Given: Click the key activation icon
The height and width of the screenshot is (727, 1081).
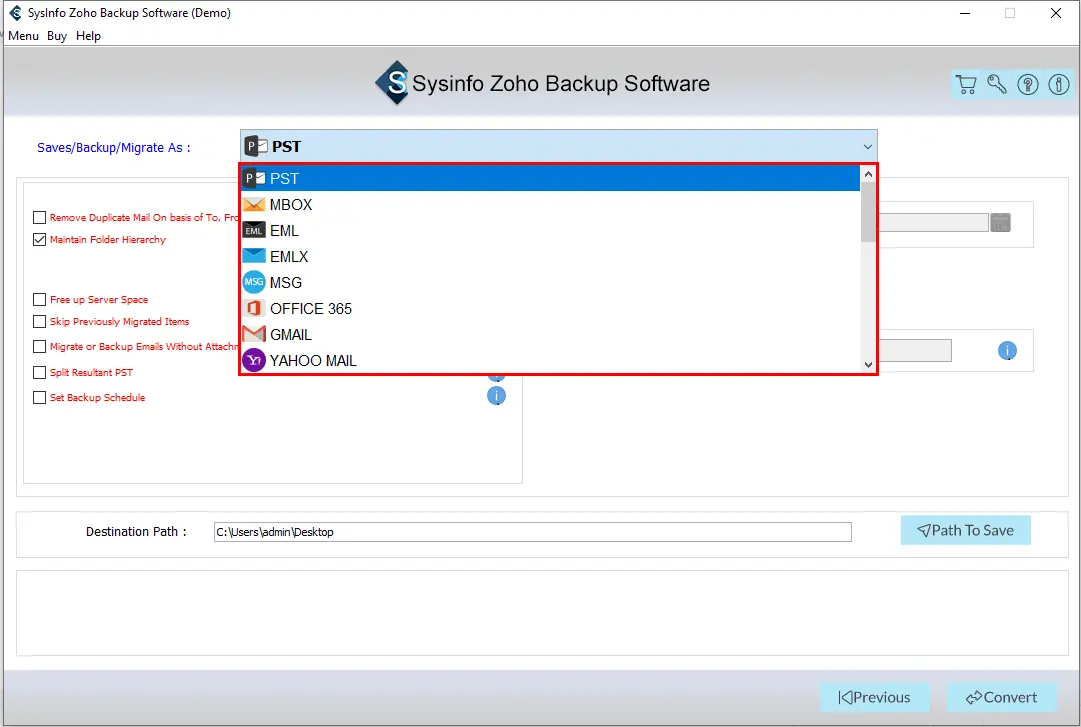Looking at the screenshot, I should [997, 84].
